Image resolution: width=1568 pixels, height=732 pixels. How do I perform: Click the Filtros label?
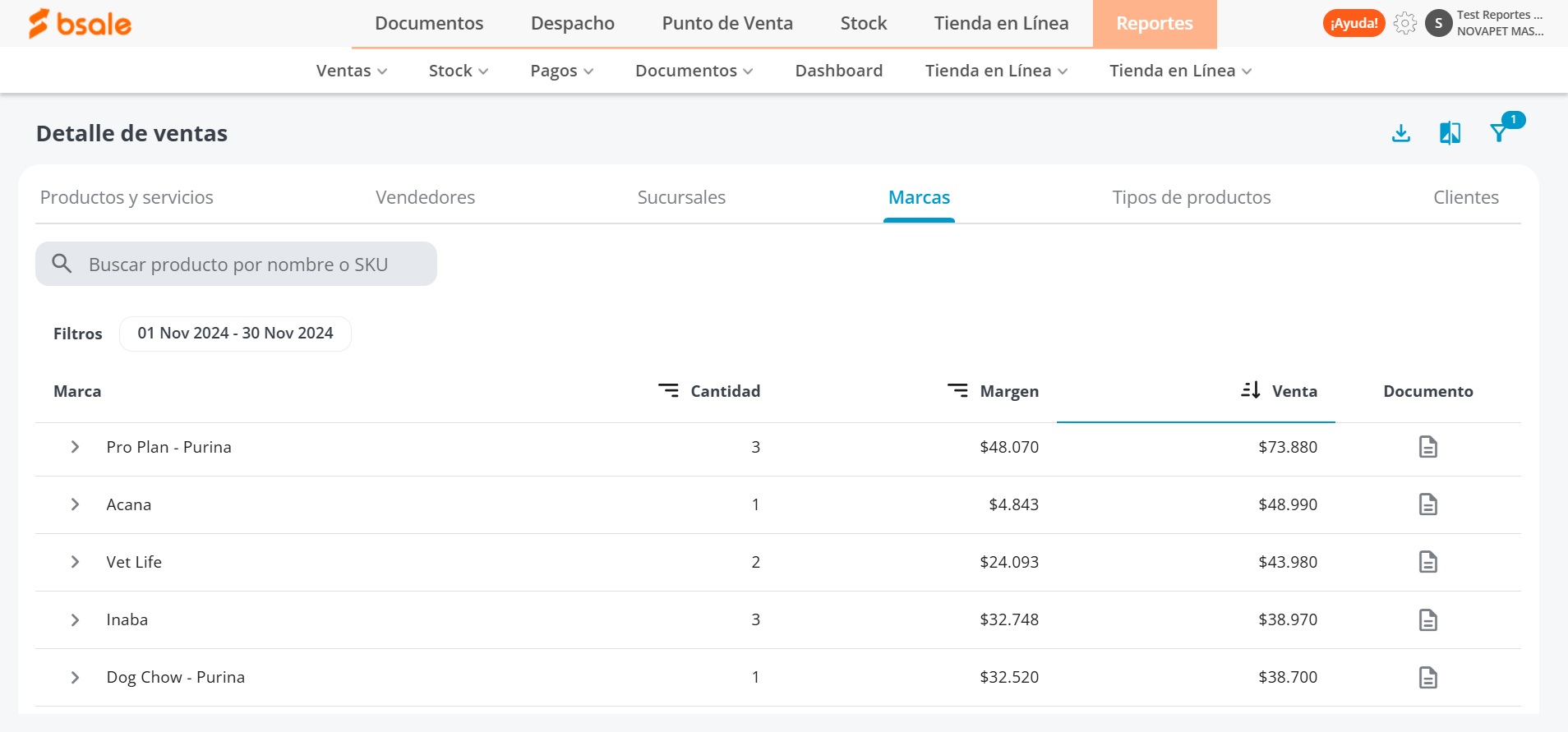tap(78, 334)
